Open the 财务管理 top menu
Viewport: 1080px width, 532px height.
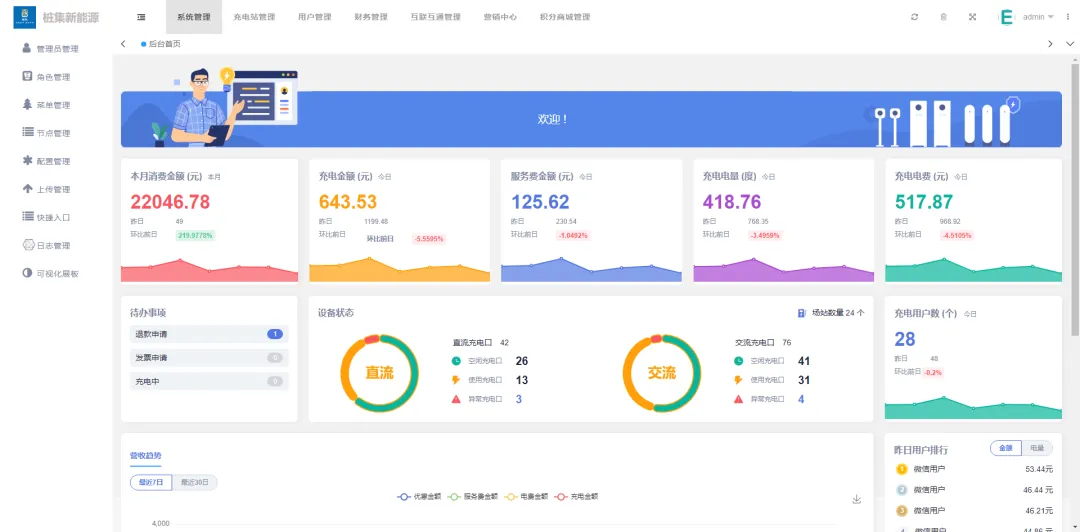click(371, 17)
